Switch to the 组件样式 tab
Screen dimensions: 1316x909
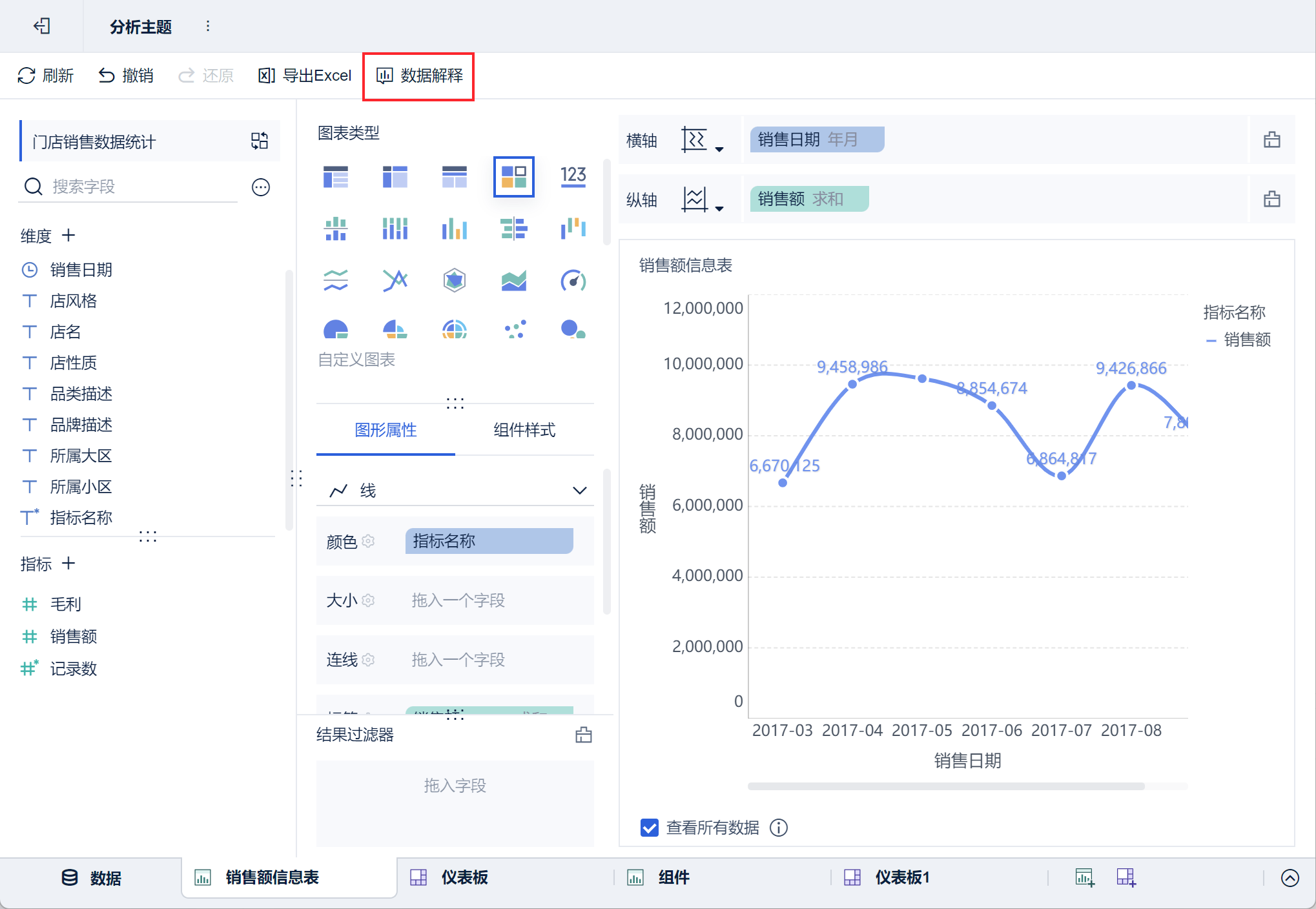click(524, 430)
